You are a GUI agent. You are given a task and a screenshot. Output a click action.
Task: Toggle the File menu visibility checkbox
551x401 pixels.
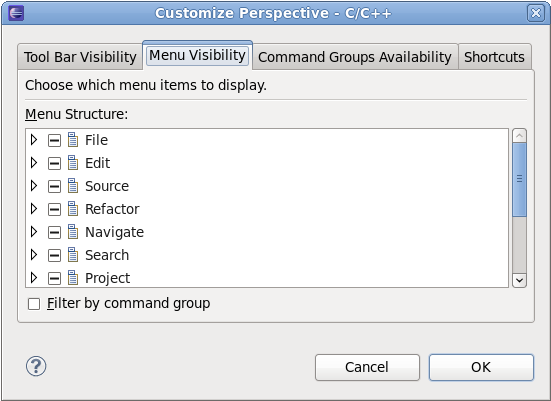(54, 141)
